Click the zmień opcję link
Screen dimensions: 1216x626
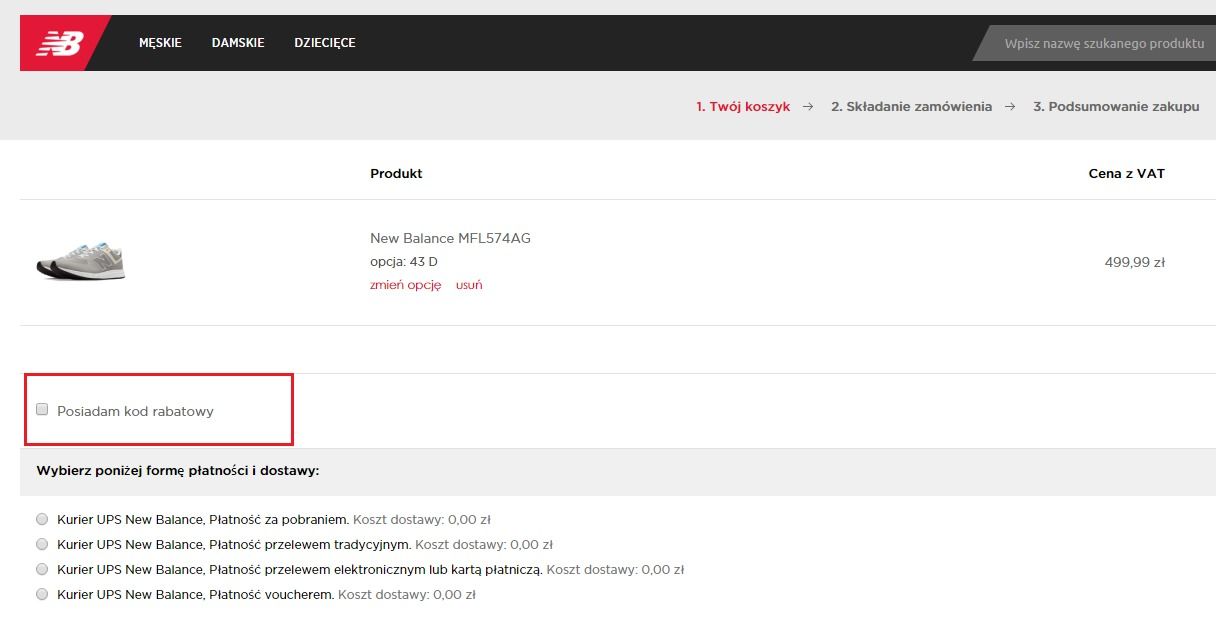tap(405, 285)
